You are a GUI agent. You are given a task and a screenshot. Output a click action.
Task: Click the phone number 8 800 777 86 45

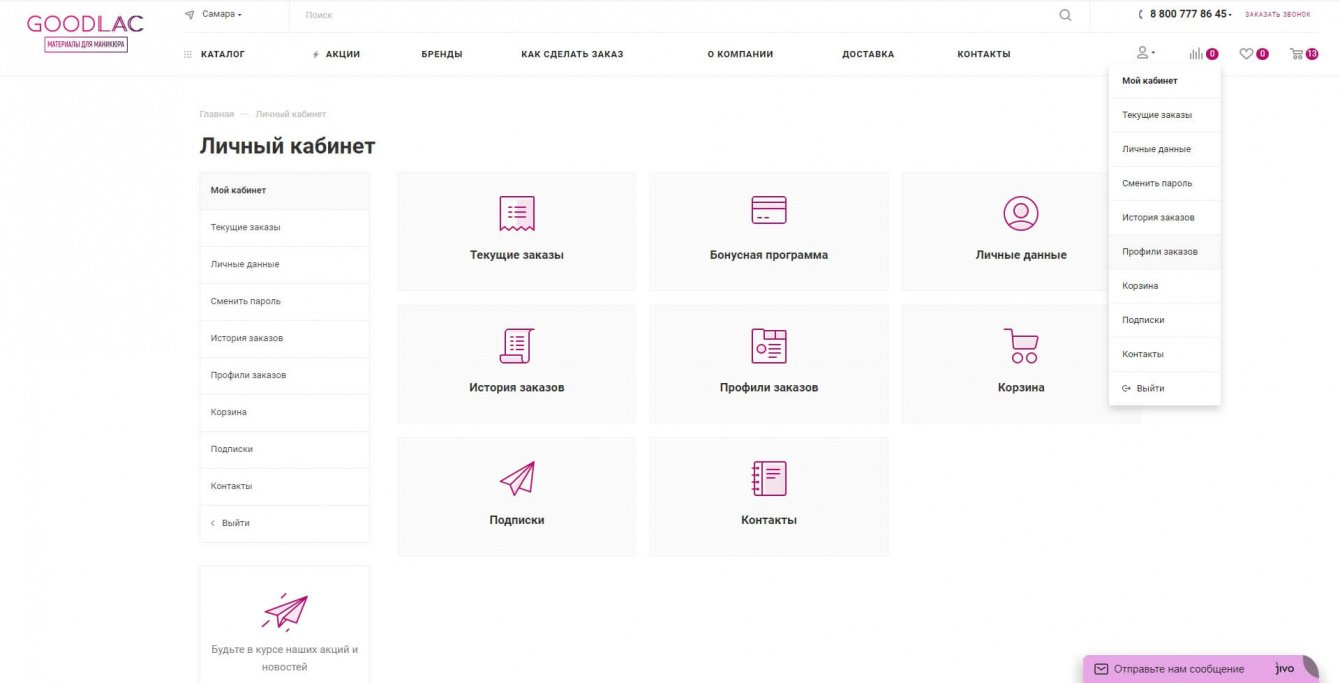[x=1188, y=15]
